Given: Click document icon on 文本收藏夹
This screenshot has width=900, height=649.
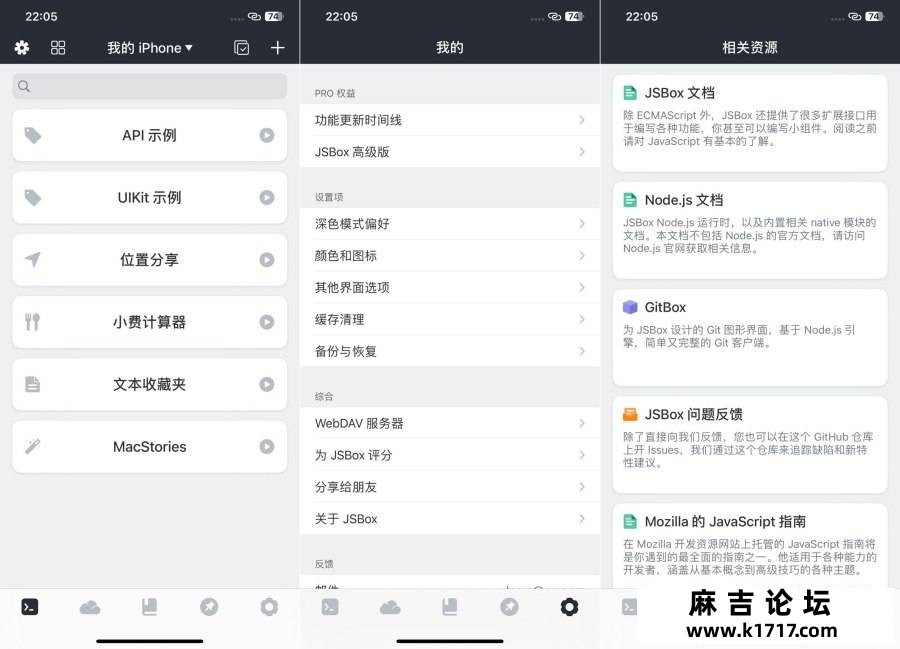Looking at the screenshot, I should point(33,384).
